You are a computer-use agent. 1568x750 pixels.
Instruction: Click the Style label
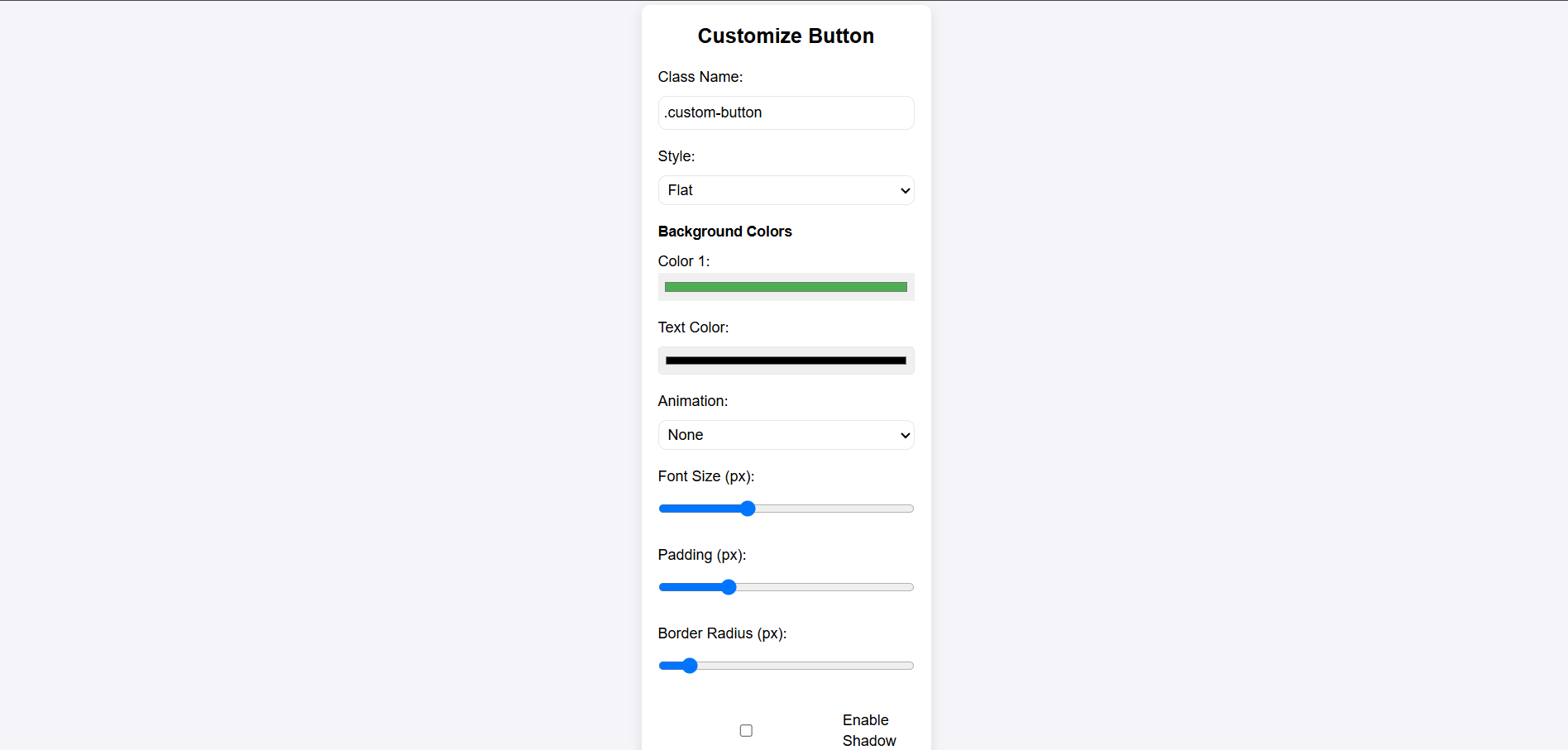pyautogui.click(x=676, y=156)
